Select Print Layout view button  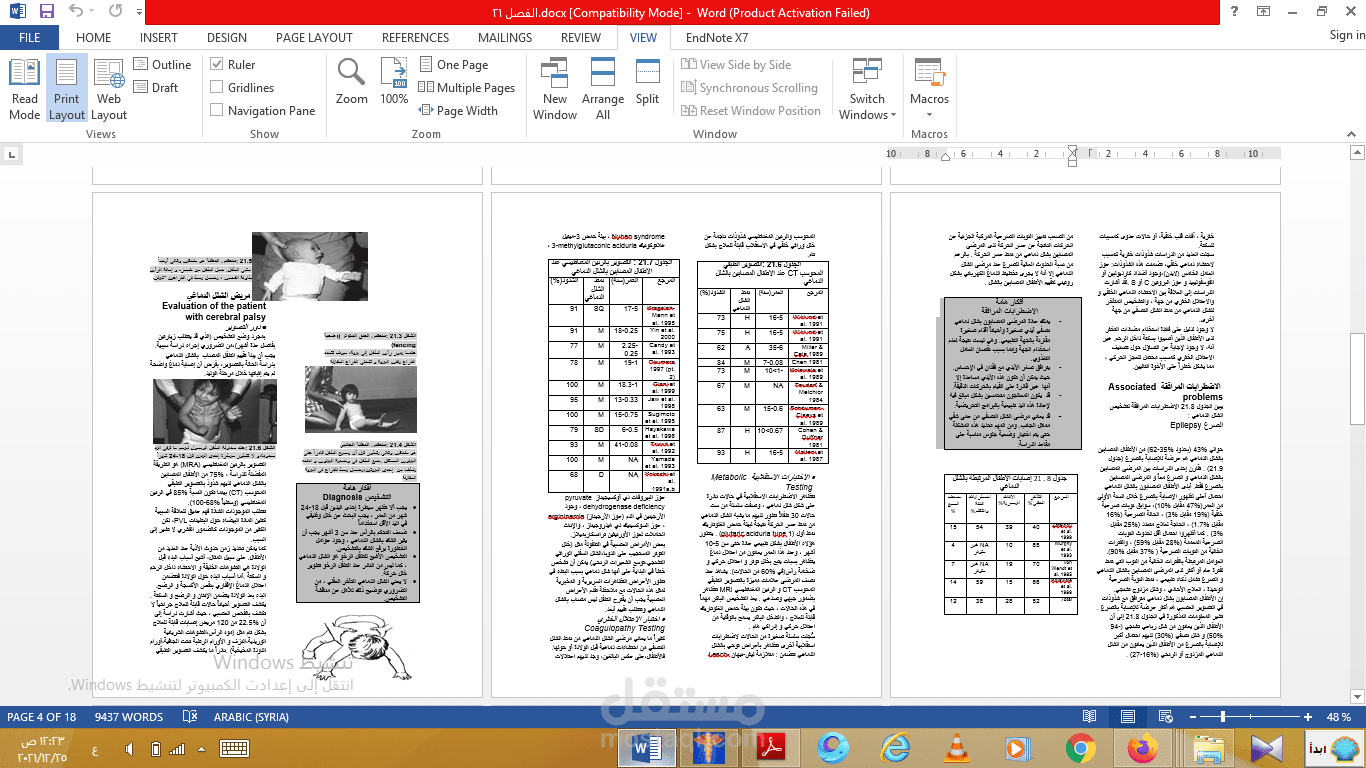[67, 89]
